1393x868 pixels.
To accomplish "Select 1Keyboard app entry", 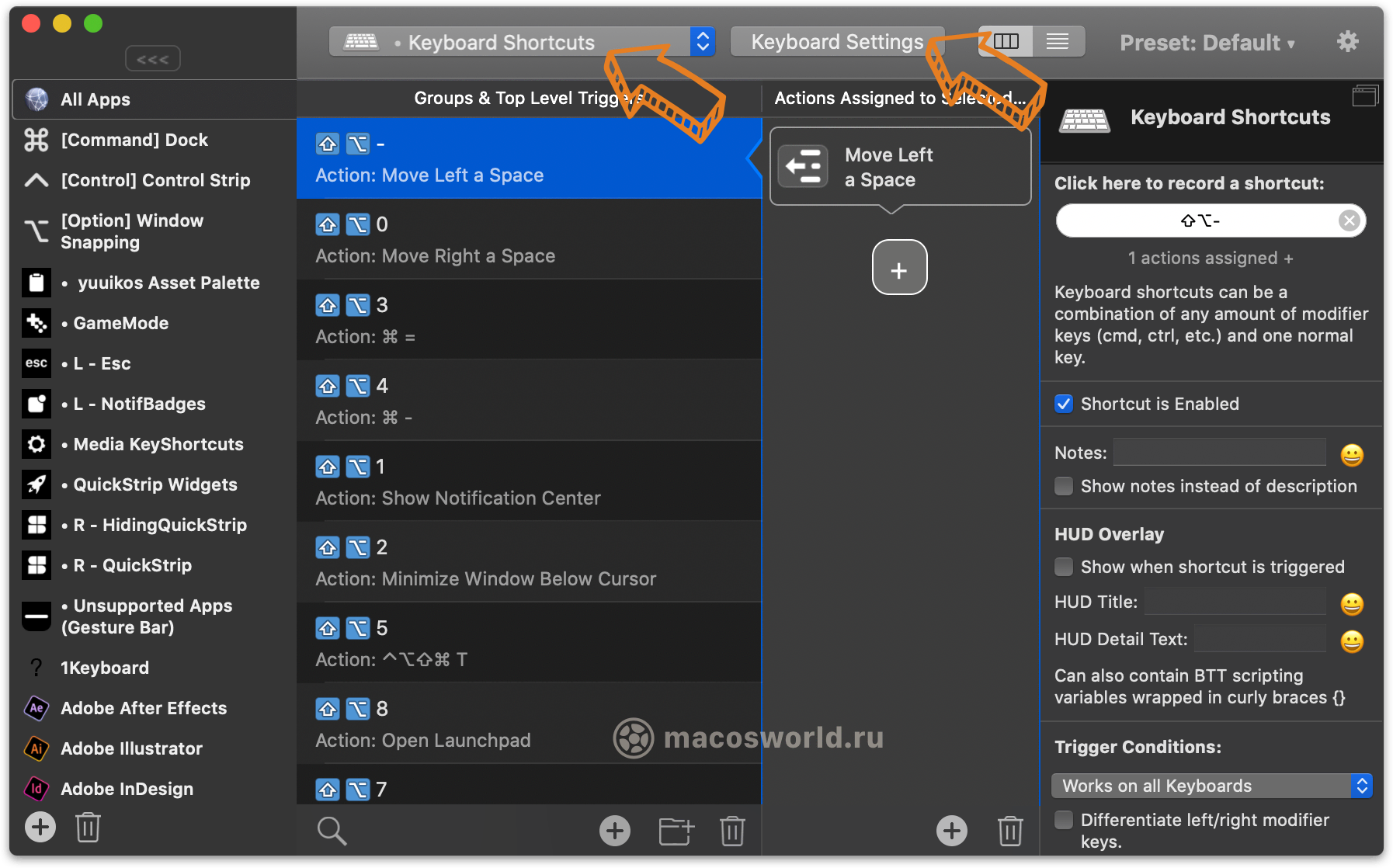I will (155, 668).
